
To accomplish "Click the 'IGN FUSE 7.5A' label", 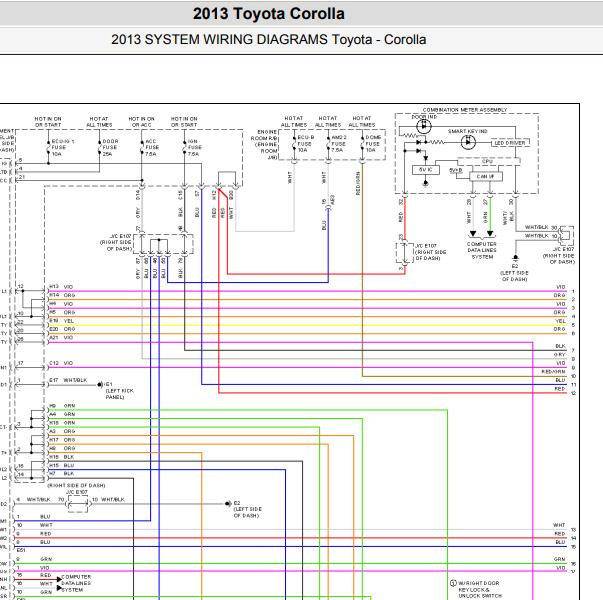I will pos(194,148).
